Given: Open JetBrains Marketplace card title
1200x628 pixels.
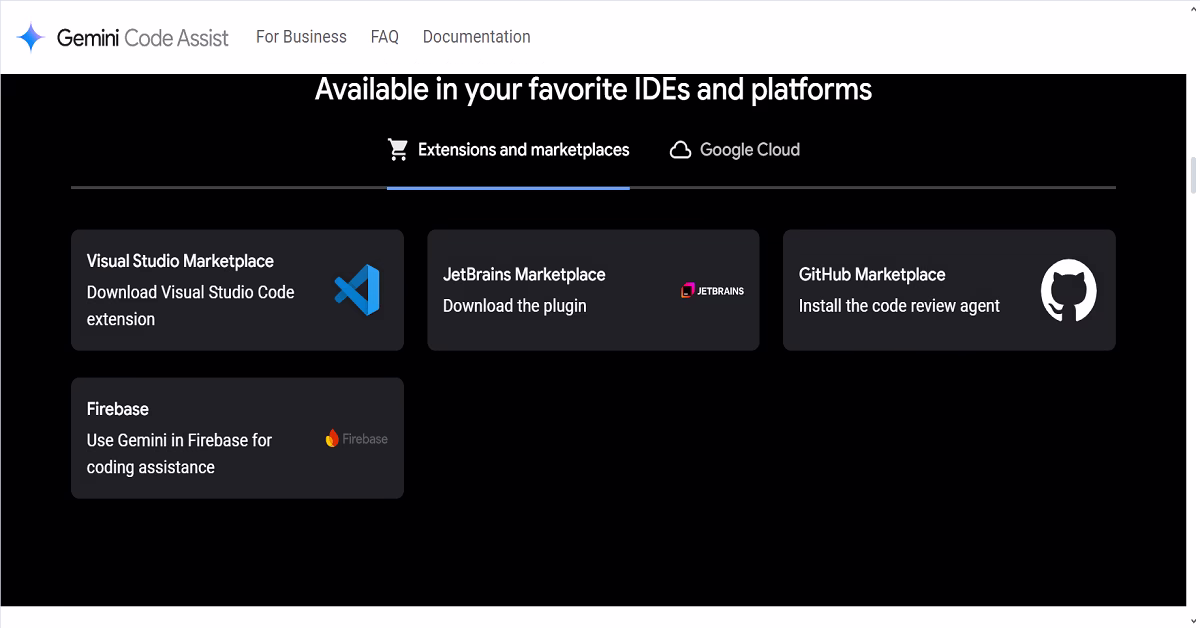Looking at the screenshot, I should coord(524,275).
